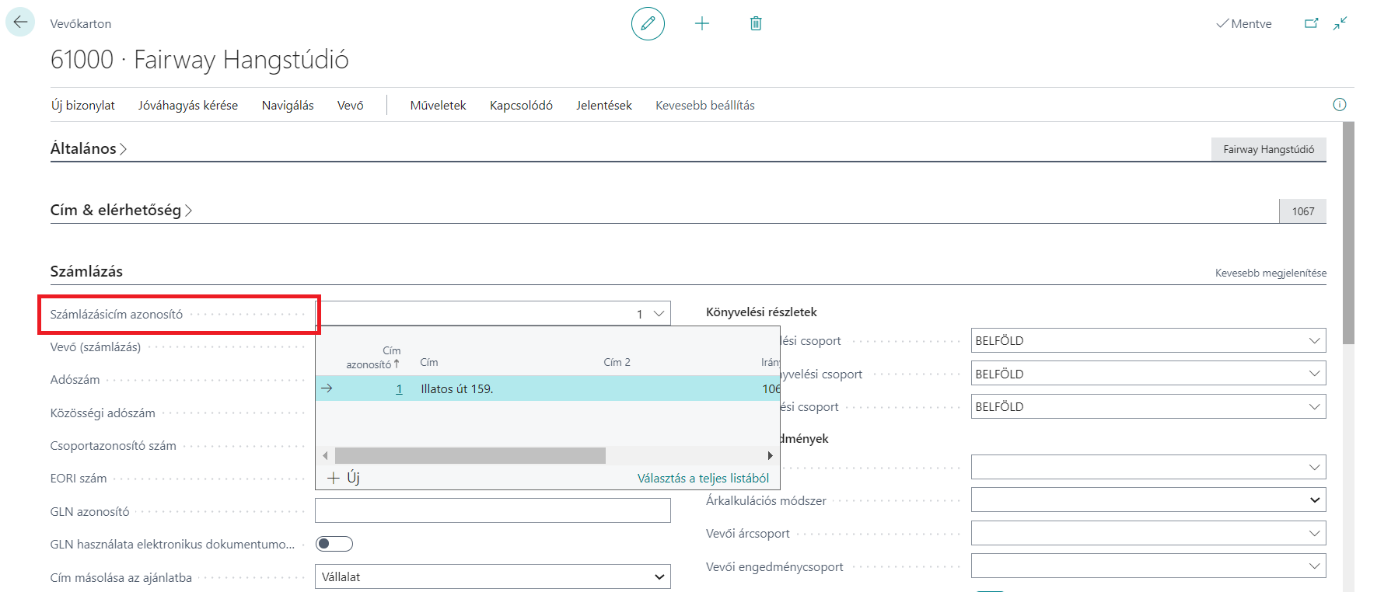
Task: Click the info circle icon
Action: [1339, 105]
